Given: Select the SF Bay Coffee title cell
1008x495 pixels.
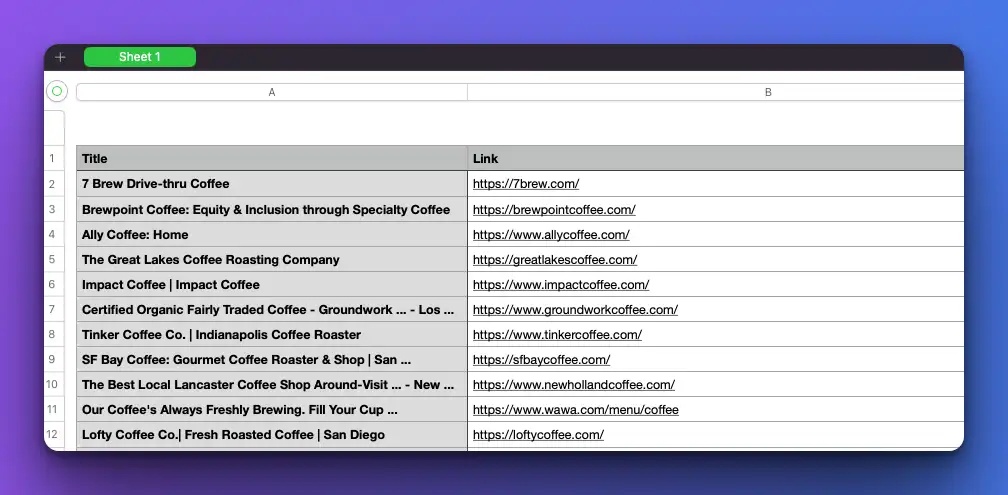Looking at the screenshot, I should click(272, 359).
